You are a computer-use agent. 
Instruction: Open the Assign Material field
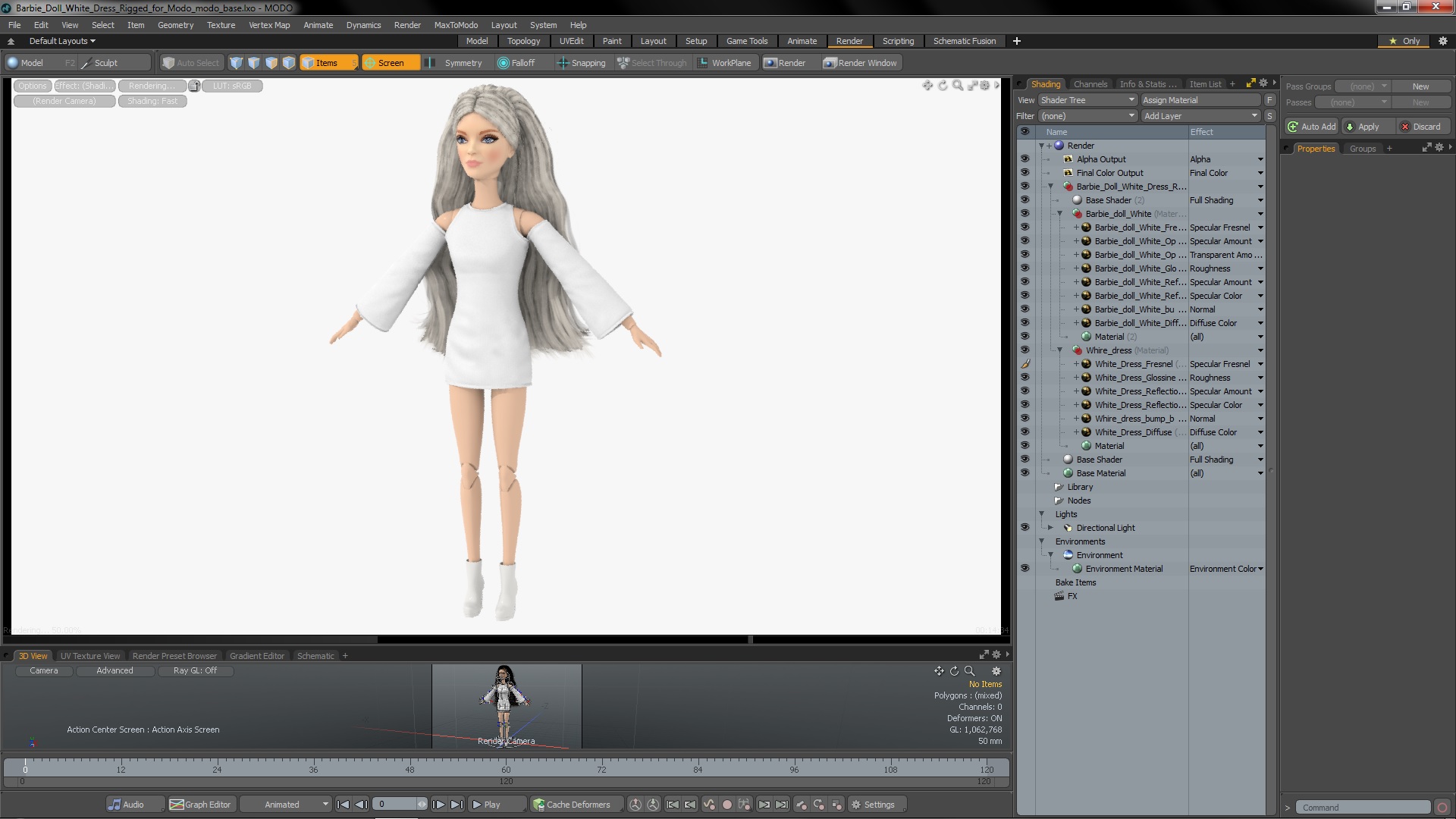[x=1200, y=100]
